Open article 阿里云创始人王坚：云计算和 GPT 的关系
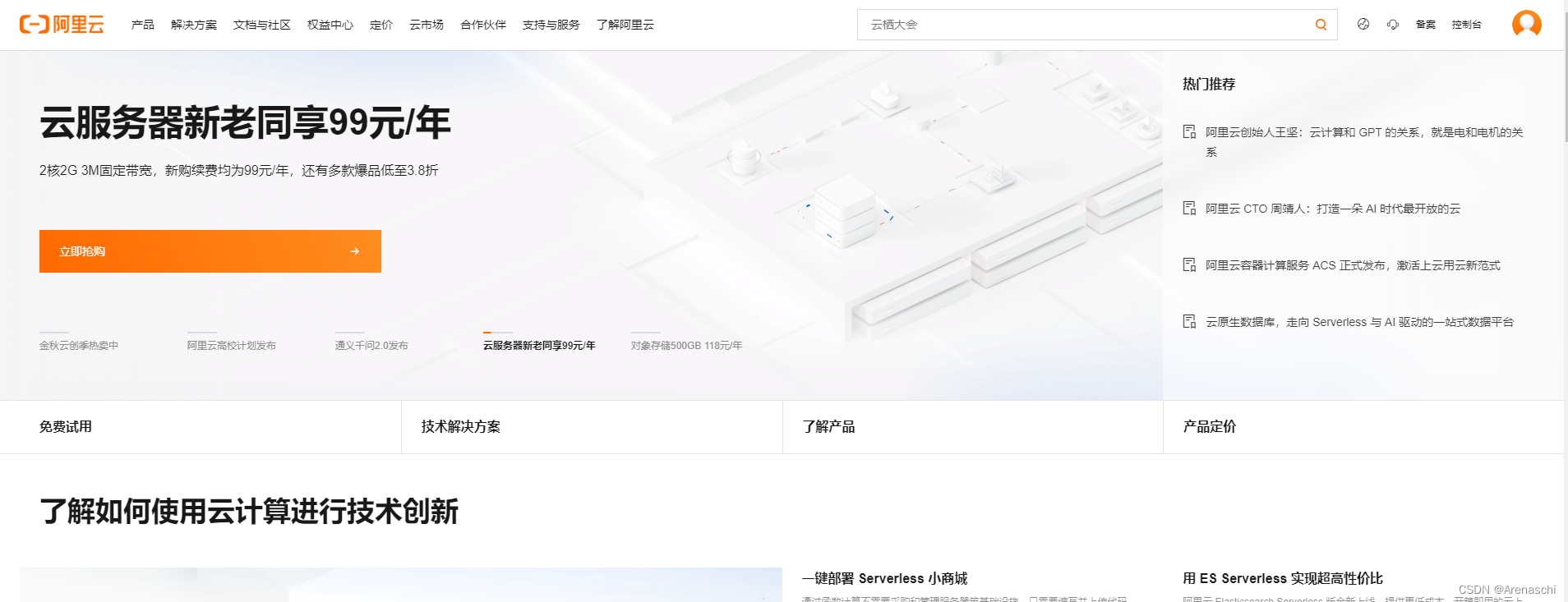Screen dimensions: 1568x602 [1364, 142]
